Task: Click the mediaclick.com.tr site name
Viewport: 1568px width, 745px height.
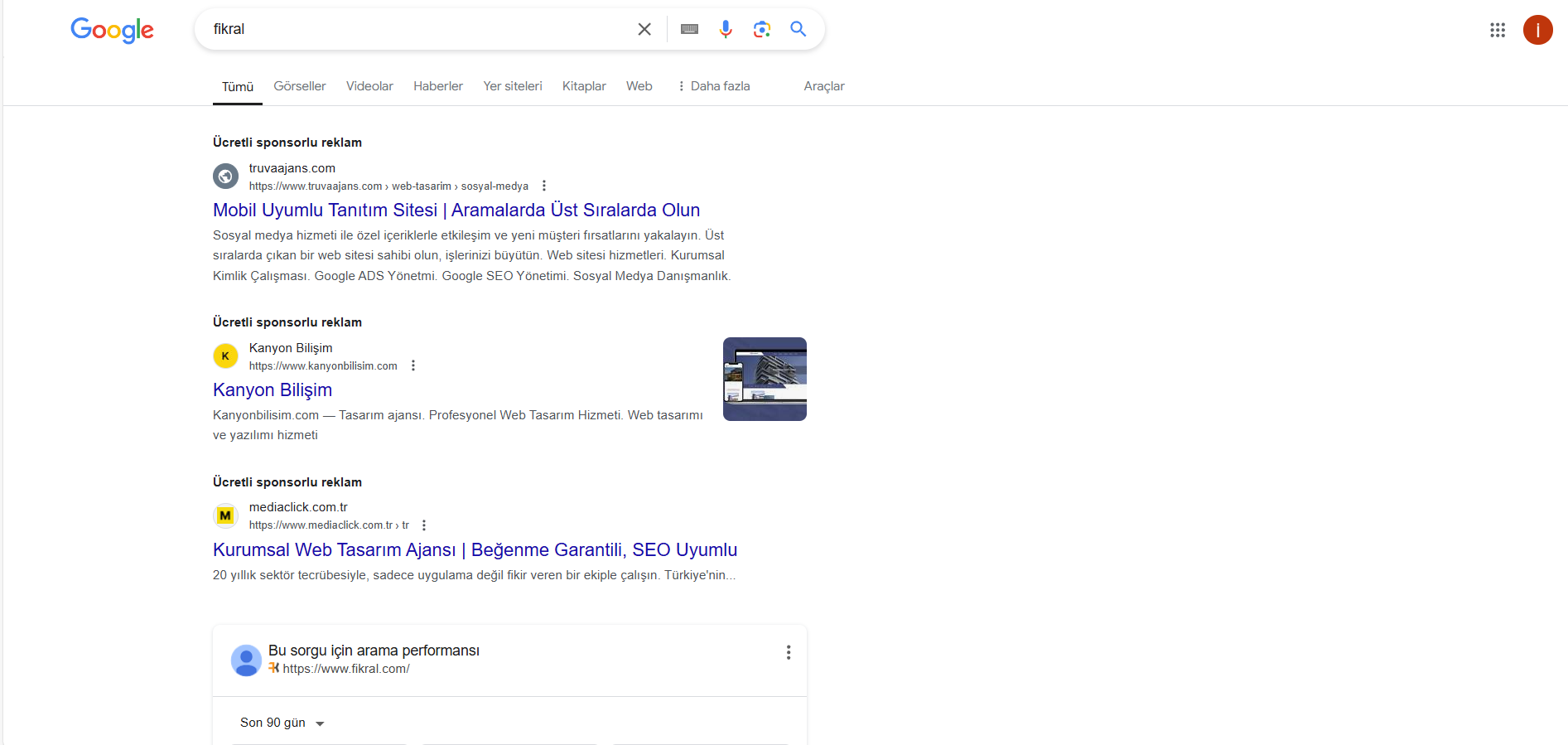Action: click(x=298, y=507)
